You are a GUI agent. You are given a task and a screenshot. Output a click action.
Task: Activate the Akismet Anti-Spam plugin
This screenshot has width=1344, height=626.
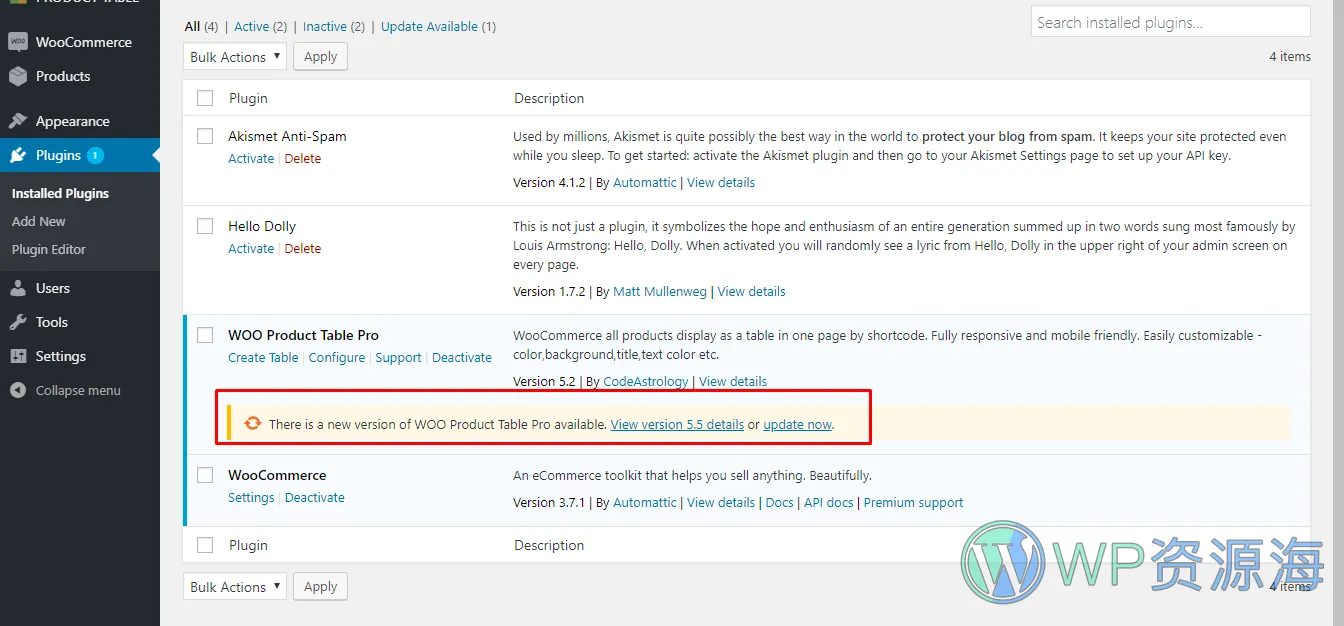tap(251, 158)
